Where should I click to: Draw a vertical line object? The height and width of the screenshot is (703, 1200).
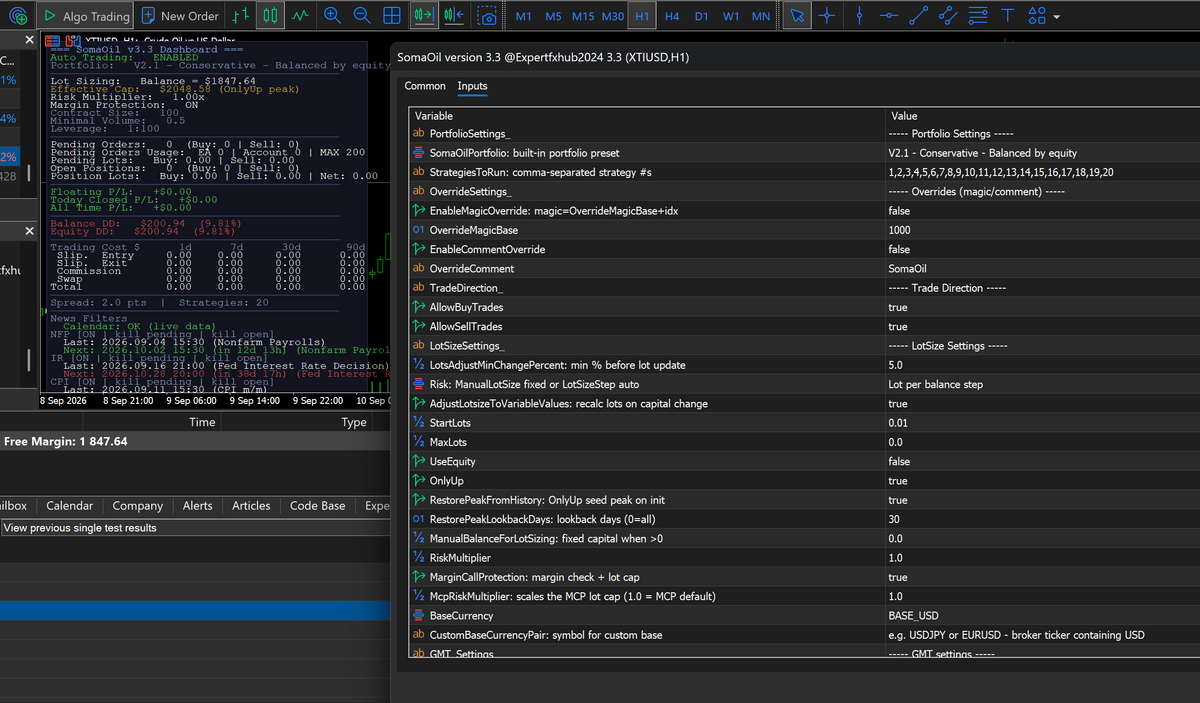(x=859, y=16)
